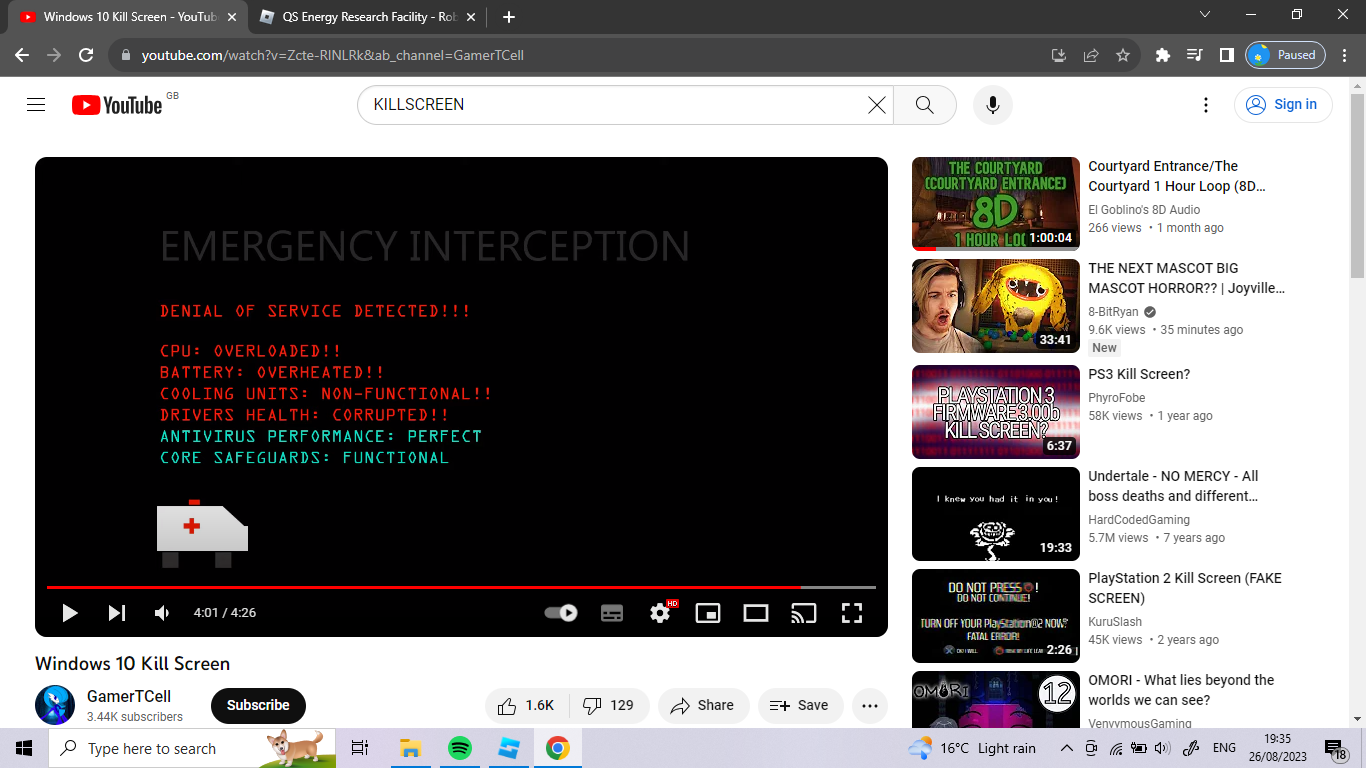Open Chrome three-dot menu

(1346, 55)
